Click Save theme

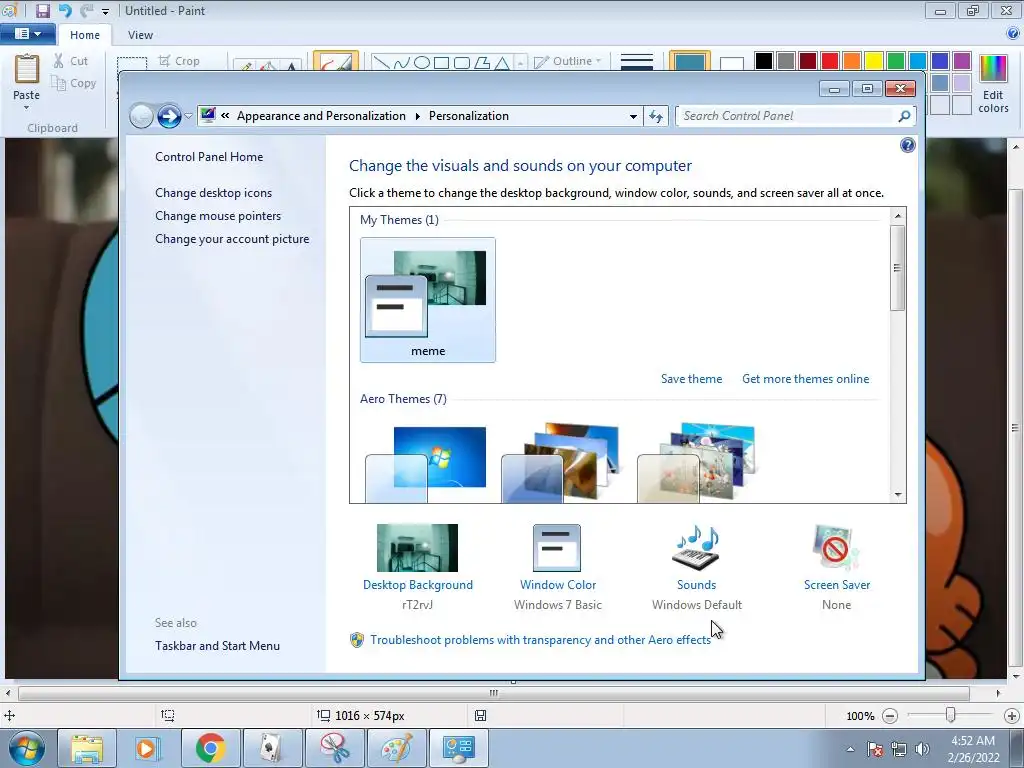point(692,379)
